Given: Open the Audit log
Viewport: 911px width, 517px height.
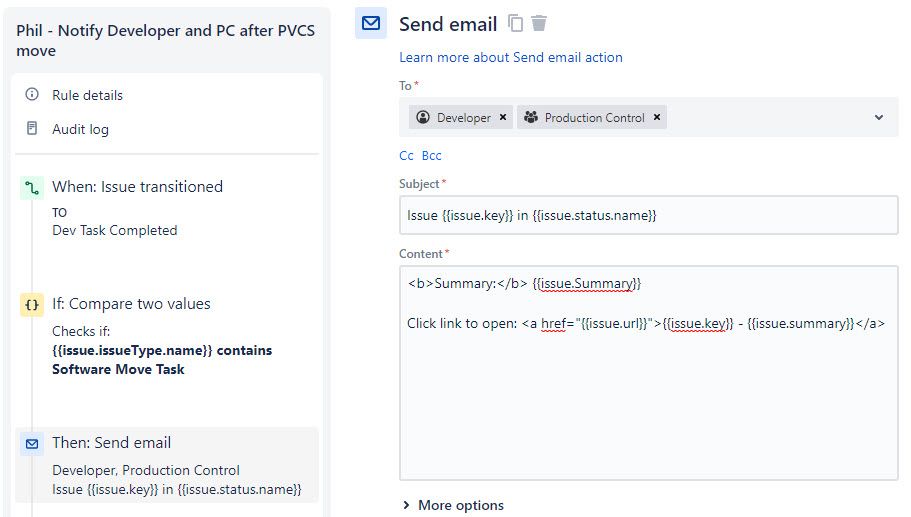Looking at the screenshot, I should (81, 129).
